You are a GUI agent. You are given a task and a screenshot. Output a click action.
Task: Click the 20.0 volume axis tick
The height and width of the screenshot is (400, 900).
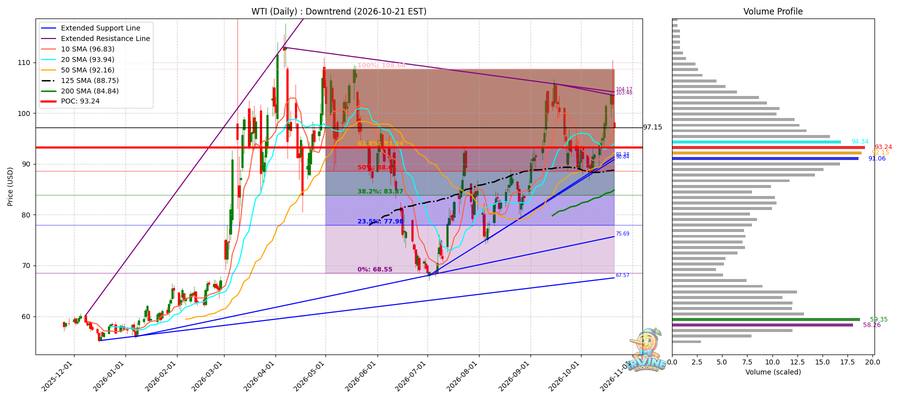click(872, 362)
